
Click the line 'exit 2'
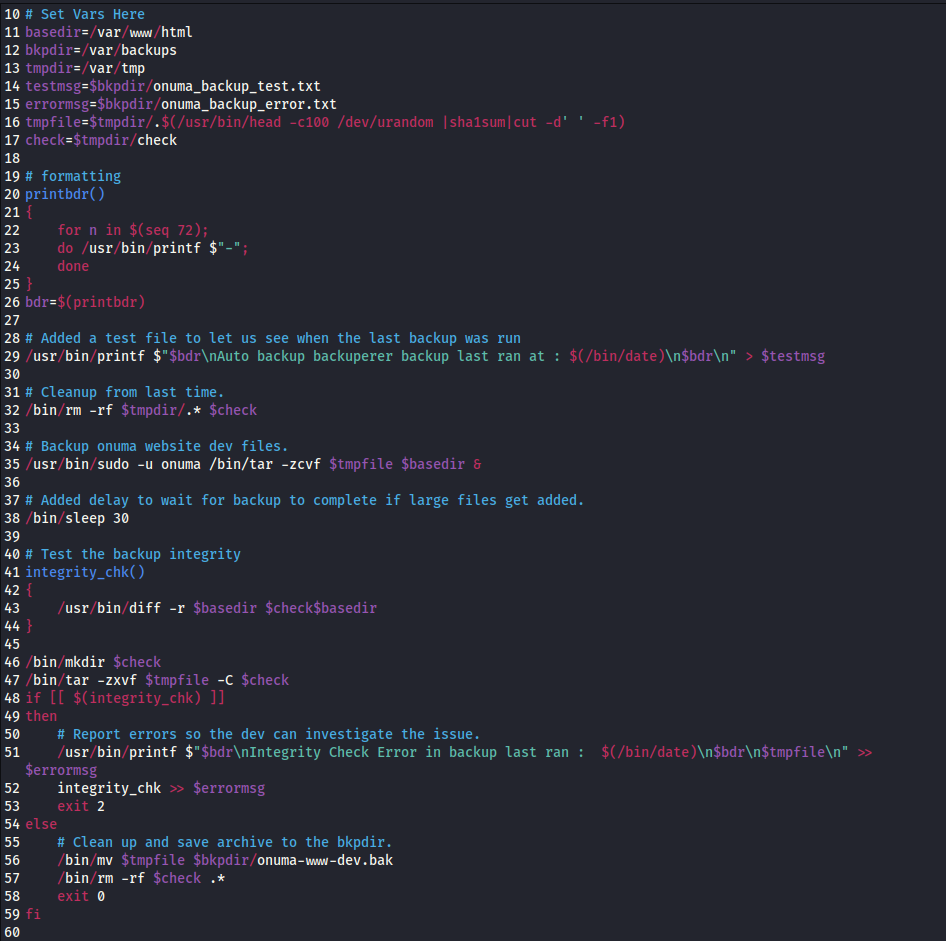coord(81,806)
